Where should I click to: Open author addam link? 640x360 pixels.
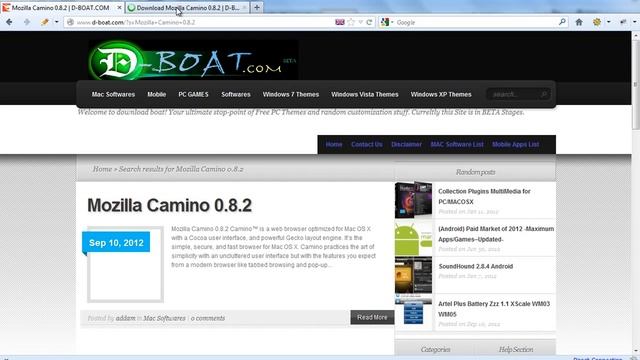coord(125,318)
